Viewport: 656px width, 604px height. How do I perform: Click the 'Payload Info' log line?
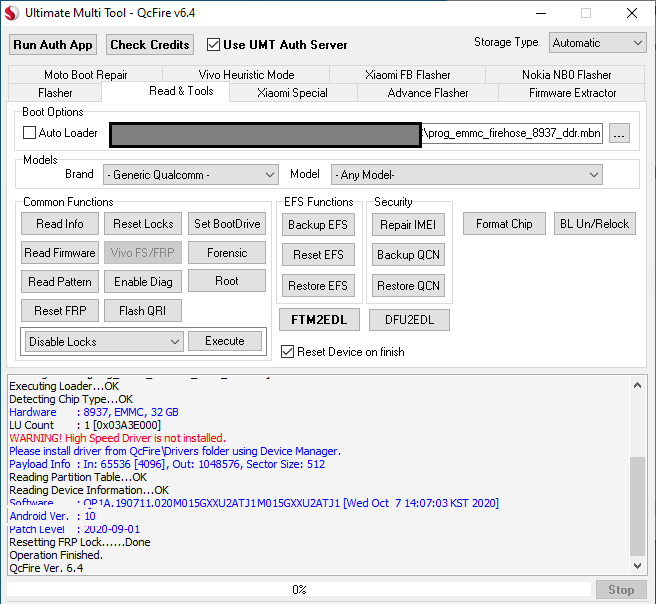click(167, 464)
